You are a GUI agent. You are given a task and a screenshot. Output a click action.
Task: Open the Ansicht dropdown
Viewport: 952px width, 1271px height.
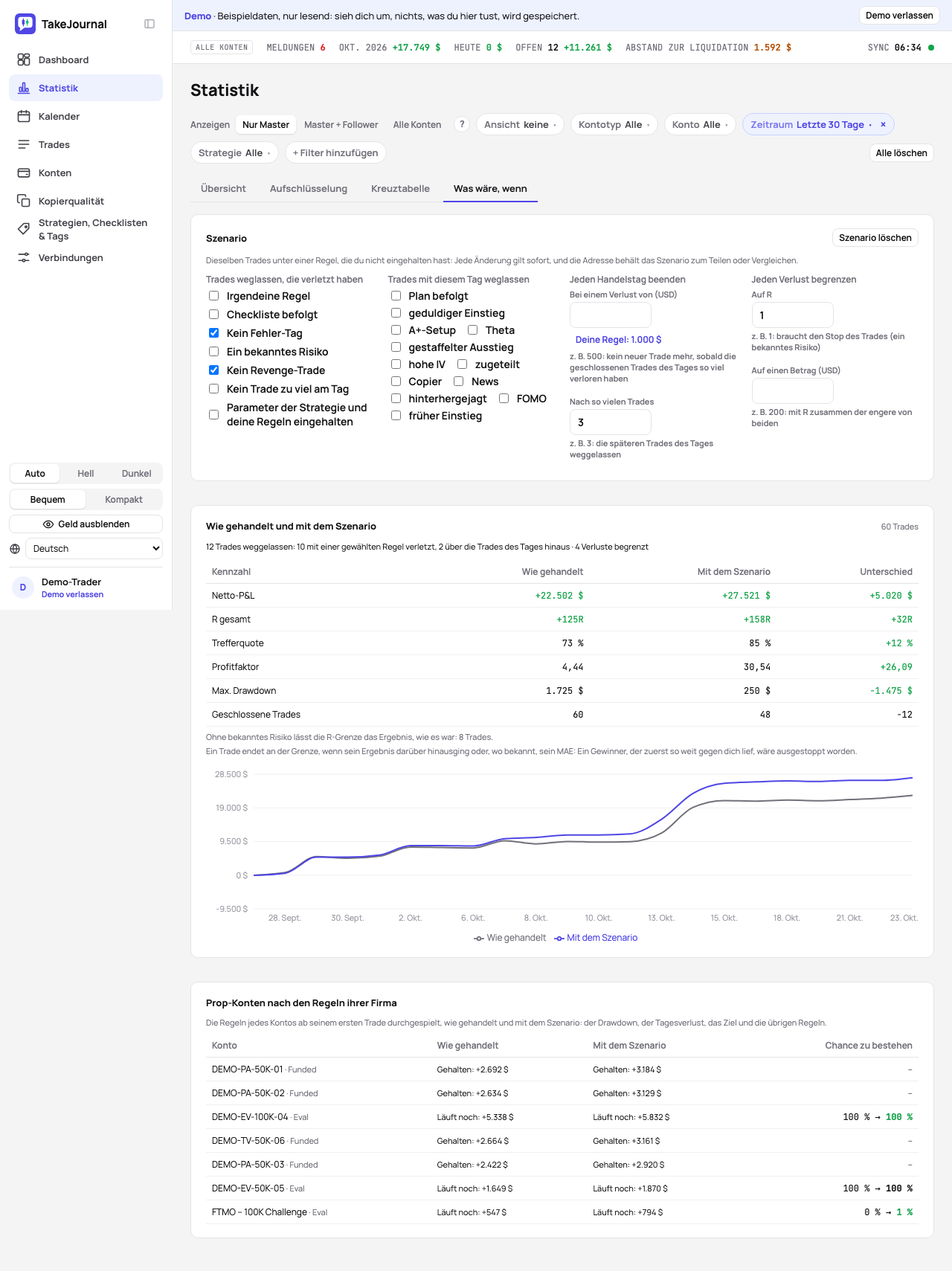[x=520, y=124]
